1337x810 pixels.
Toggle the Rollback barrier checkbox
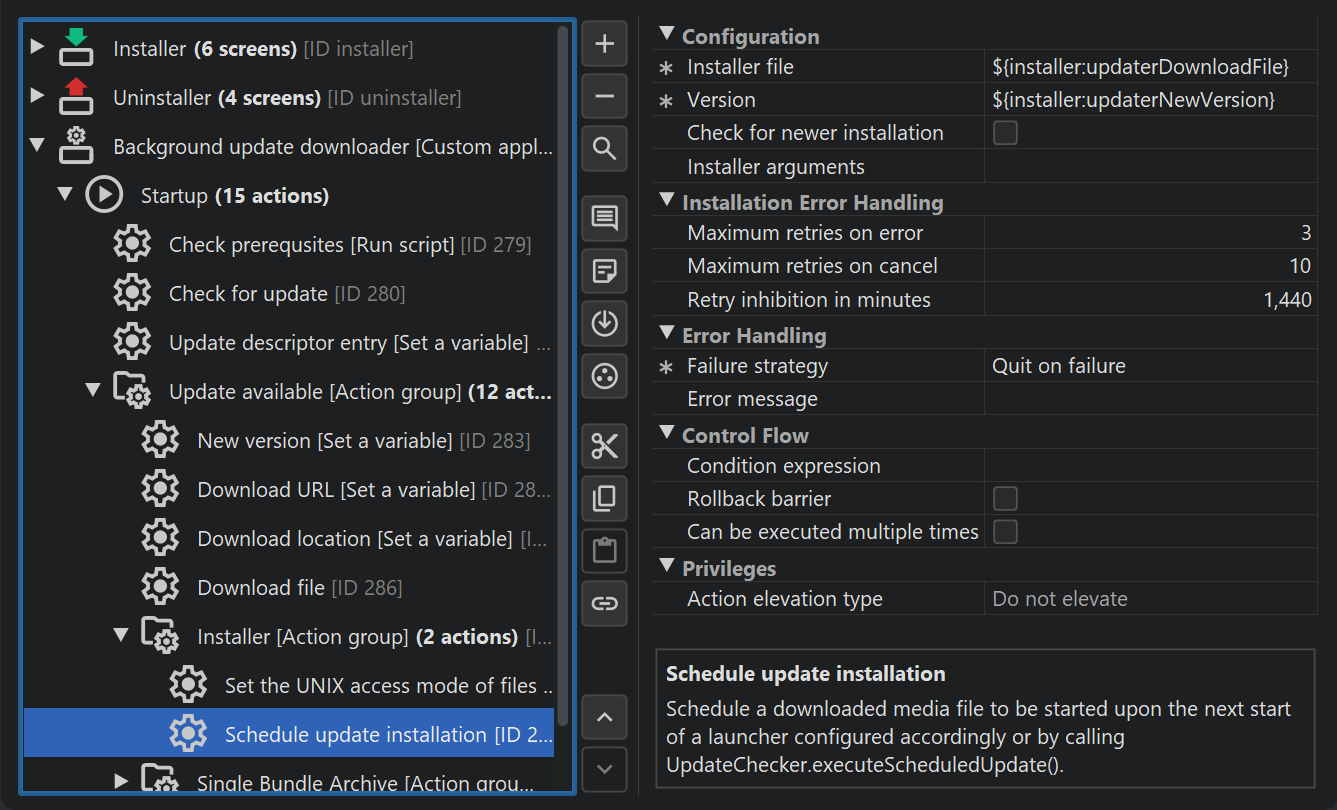tap(1005, 499)
